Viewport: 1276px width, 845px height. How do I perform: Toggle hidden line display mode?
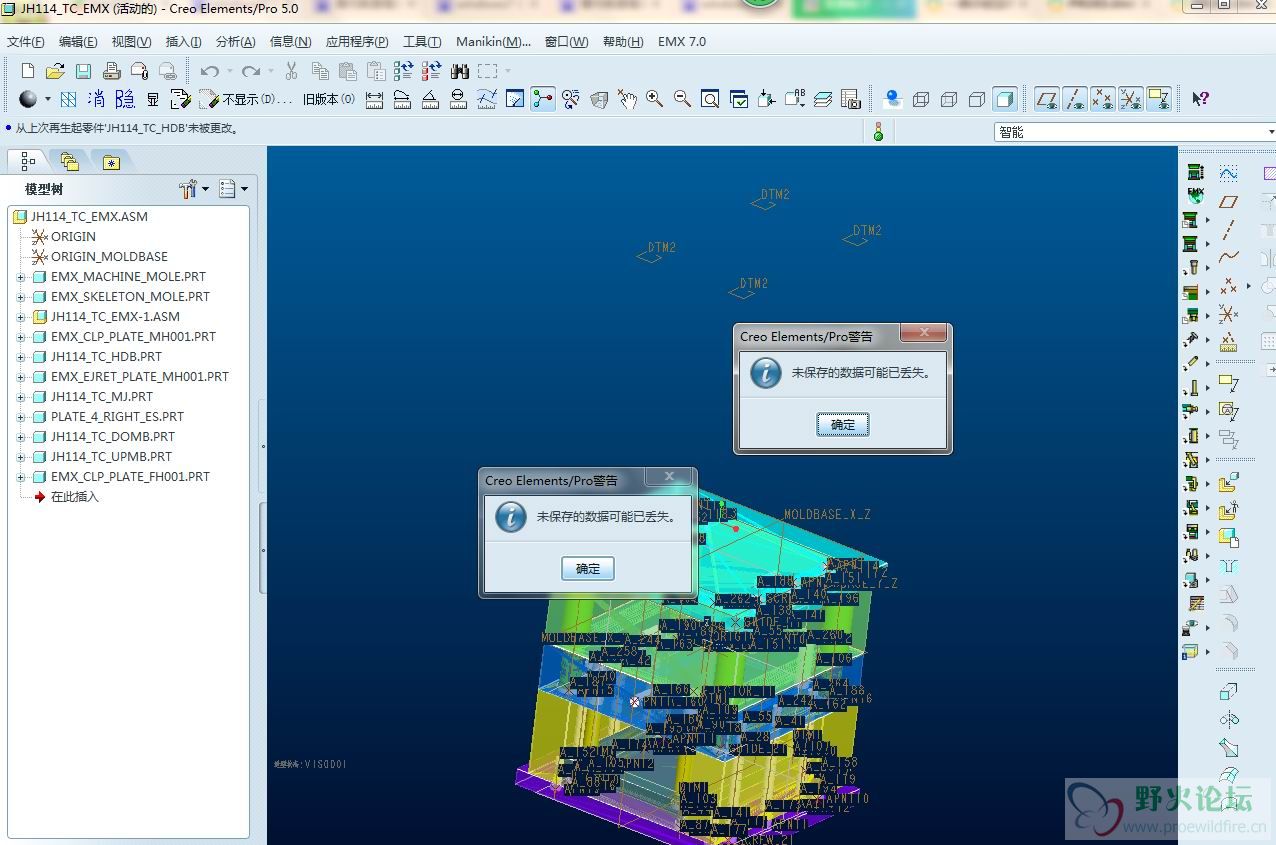949,99
